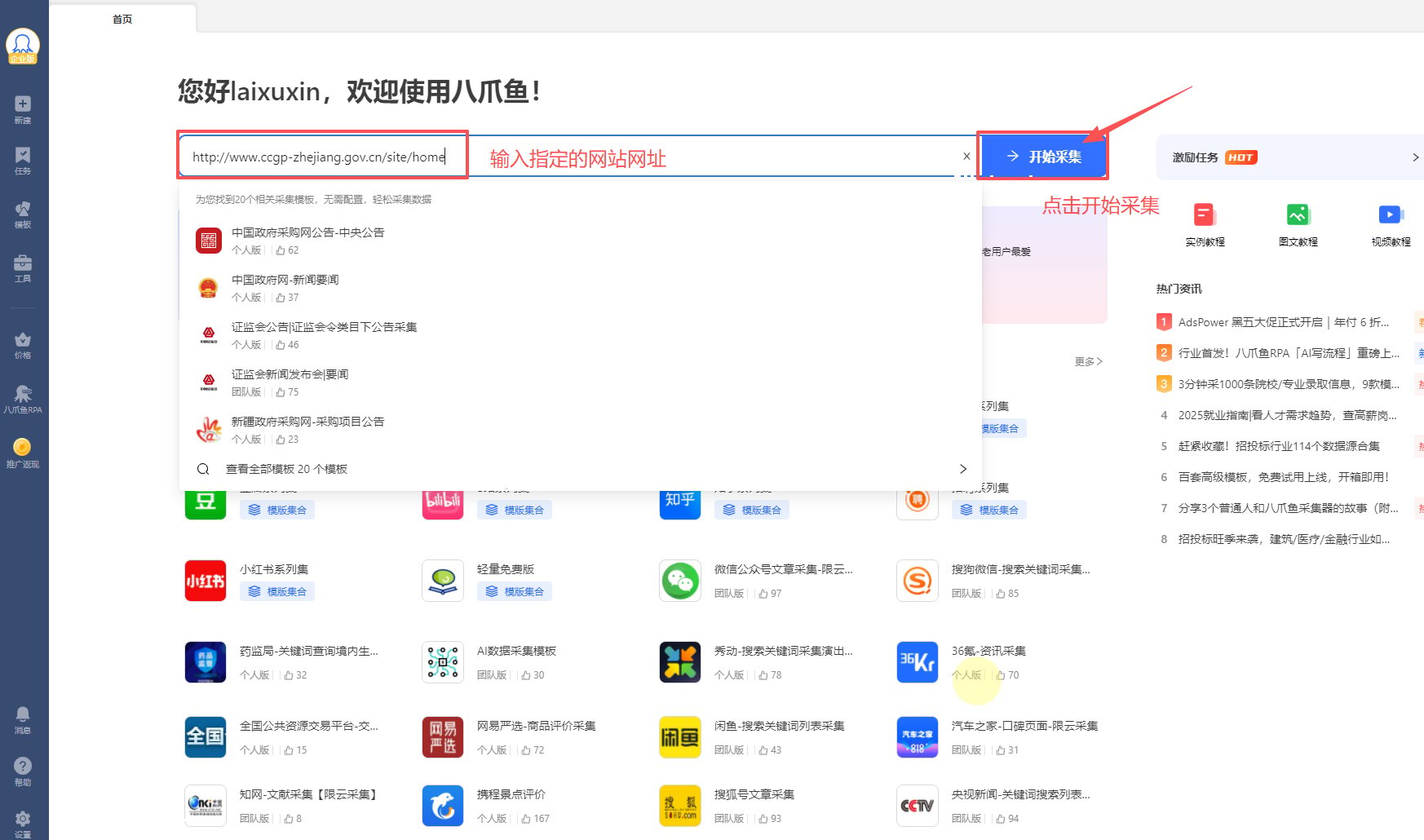The width and height of the screenshot is (1424, 840).
Task: Open news: 3分钟采1000条院校/专业录取信息
Action: [x=1289, y=384]
